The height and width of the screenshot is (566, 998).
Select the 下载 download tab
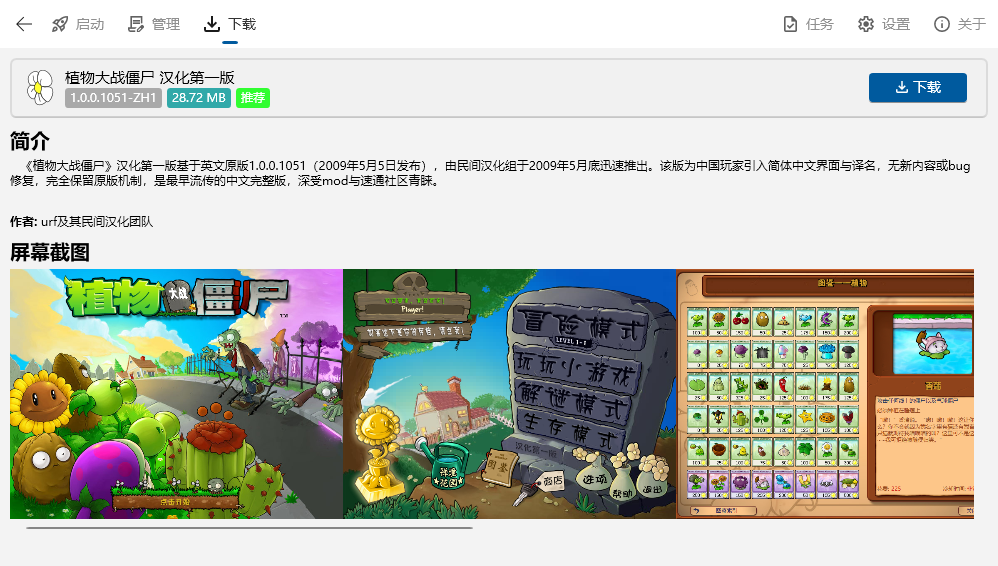[230, 24]
